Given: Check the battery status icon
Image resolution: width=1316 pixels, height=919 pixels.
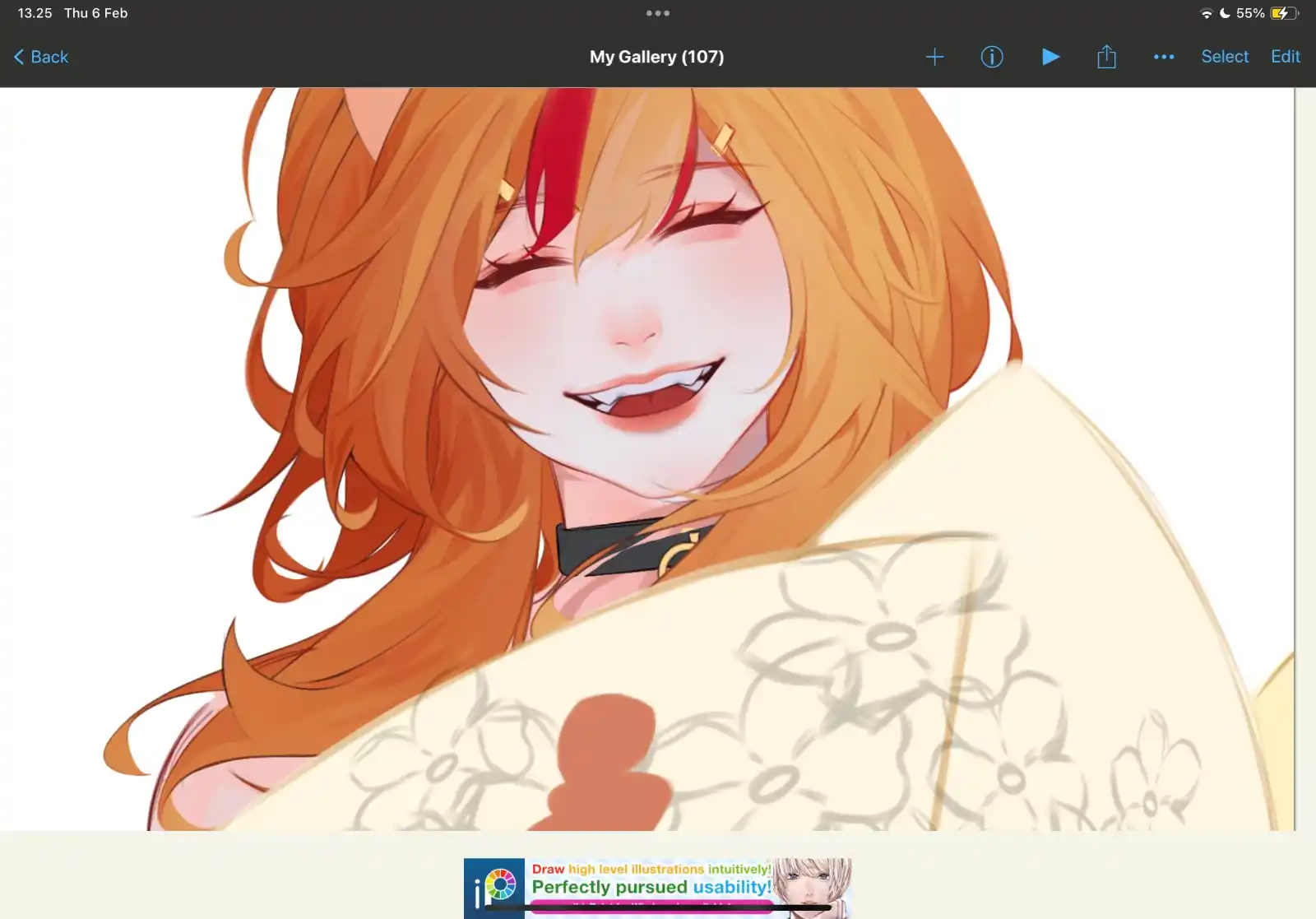Looking at the screenshot, I should [x=1284, y=13].
